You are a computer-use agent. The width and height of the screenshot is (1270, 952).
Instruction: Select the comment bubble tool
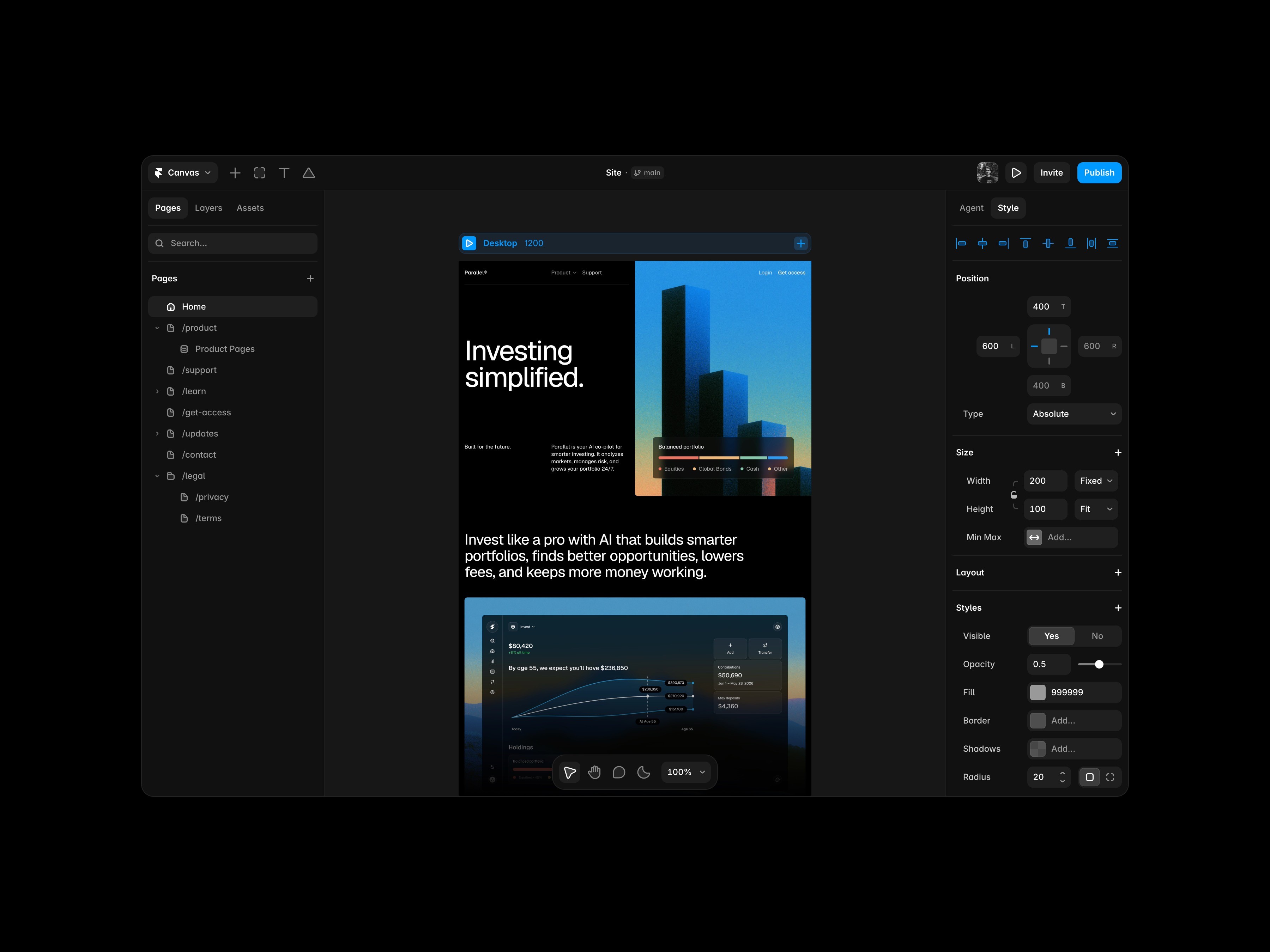(x=619, y=773)
